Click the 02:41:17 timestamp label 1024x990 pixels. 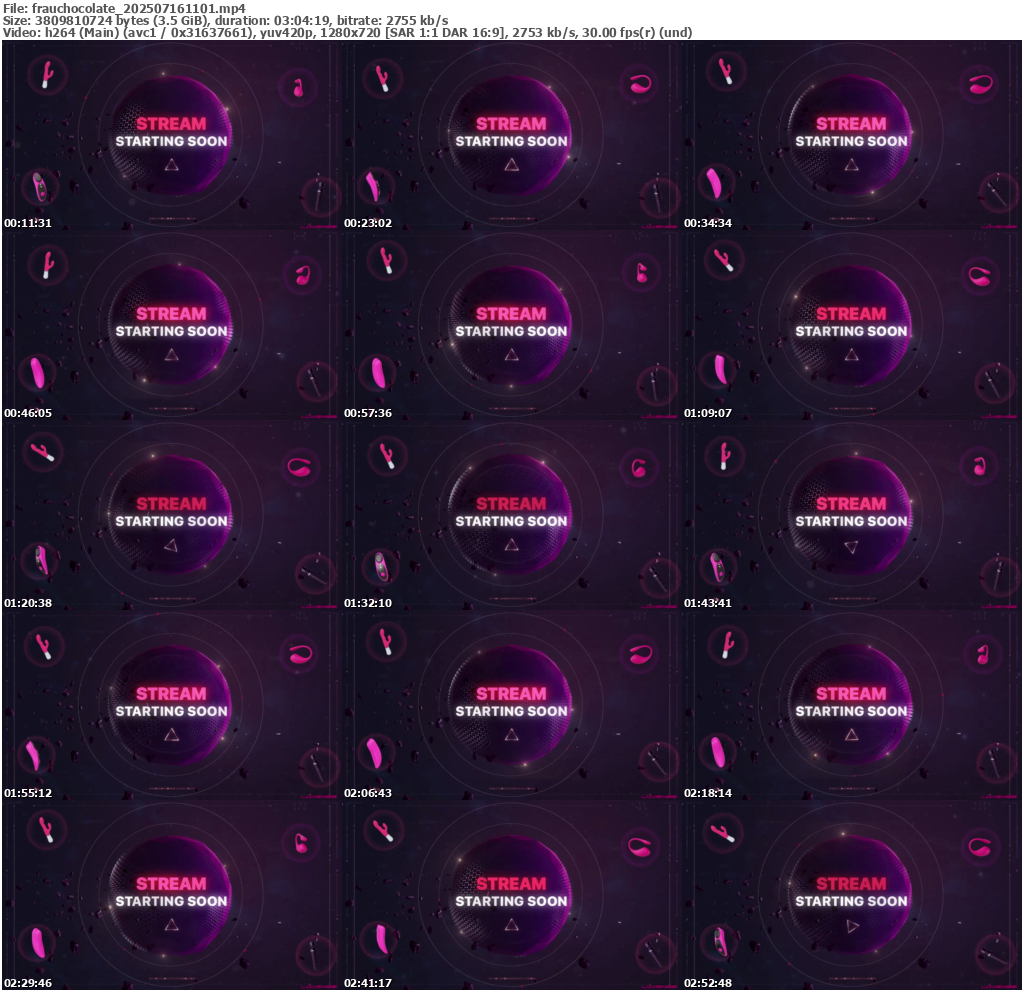point(368,983)
